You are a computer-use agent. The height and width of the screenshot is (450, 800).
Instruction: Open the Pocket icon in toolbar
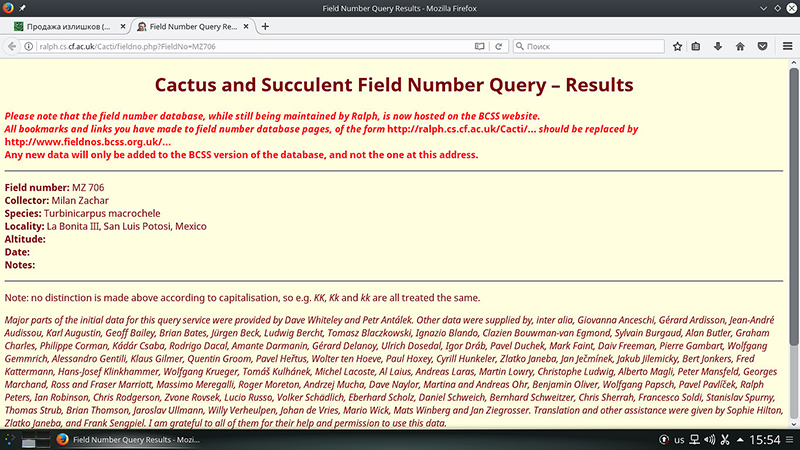[761, 46]
